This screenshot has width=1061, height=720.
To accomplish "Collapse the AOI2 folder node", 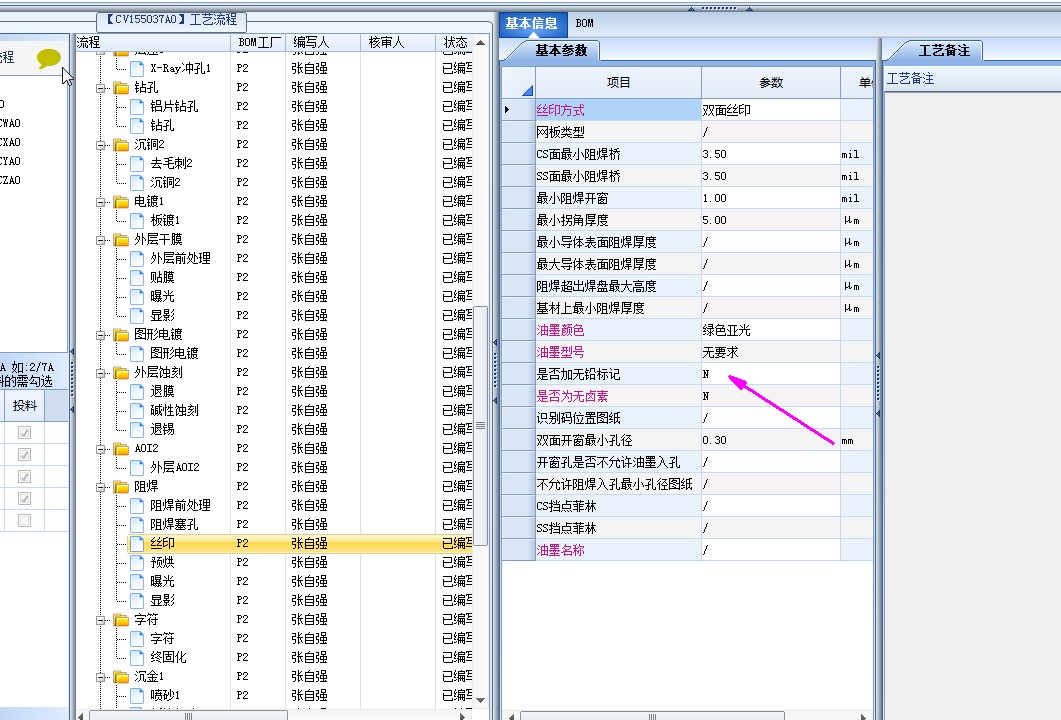I will [x=100, y=449].
